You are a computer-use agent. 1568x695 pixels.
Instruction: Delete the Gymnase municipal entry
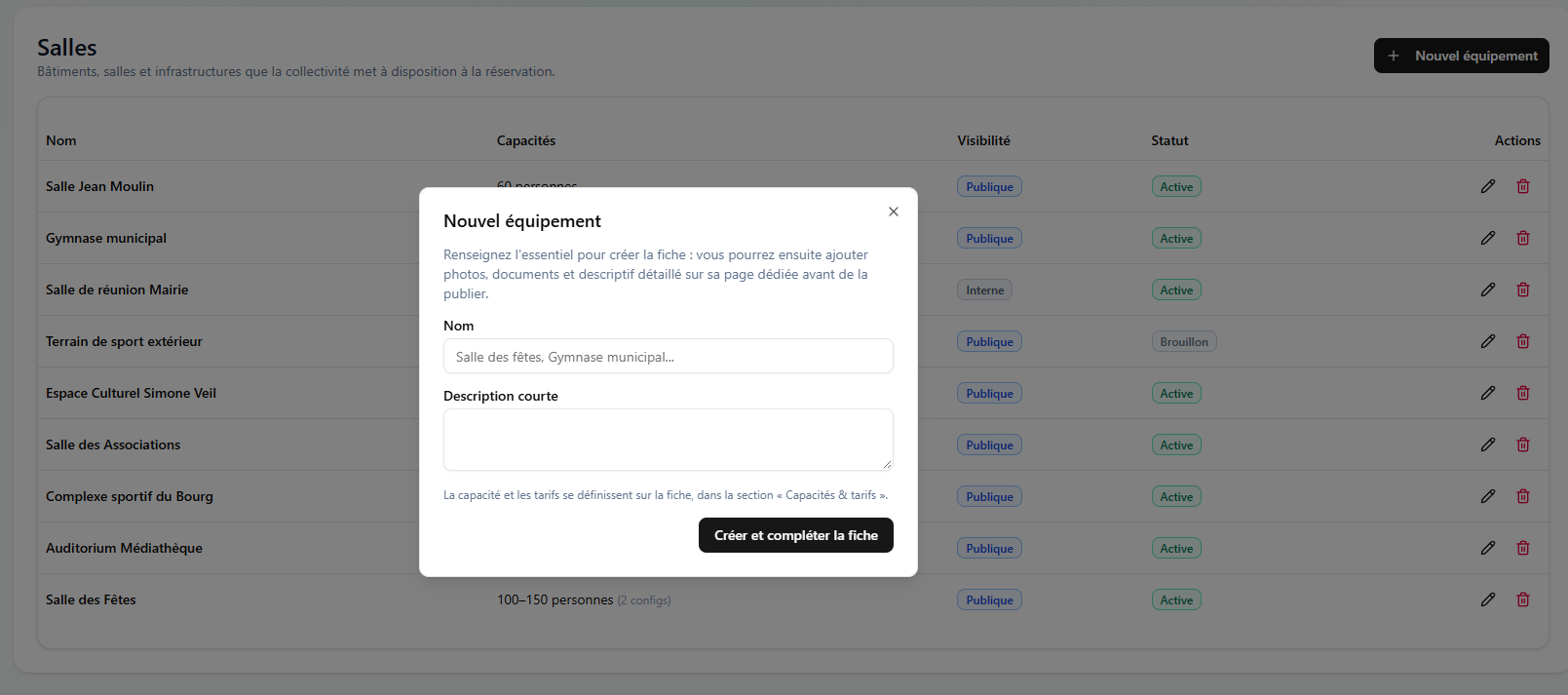click(x=1523, y=238)
